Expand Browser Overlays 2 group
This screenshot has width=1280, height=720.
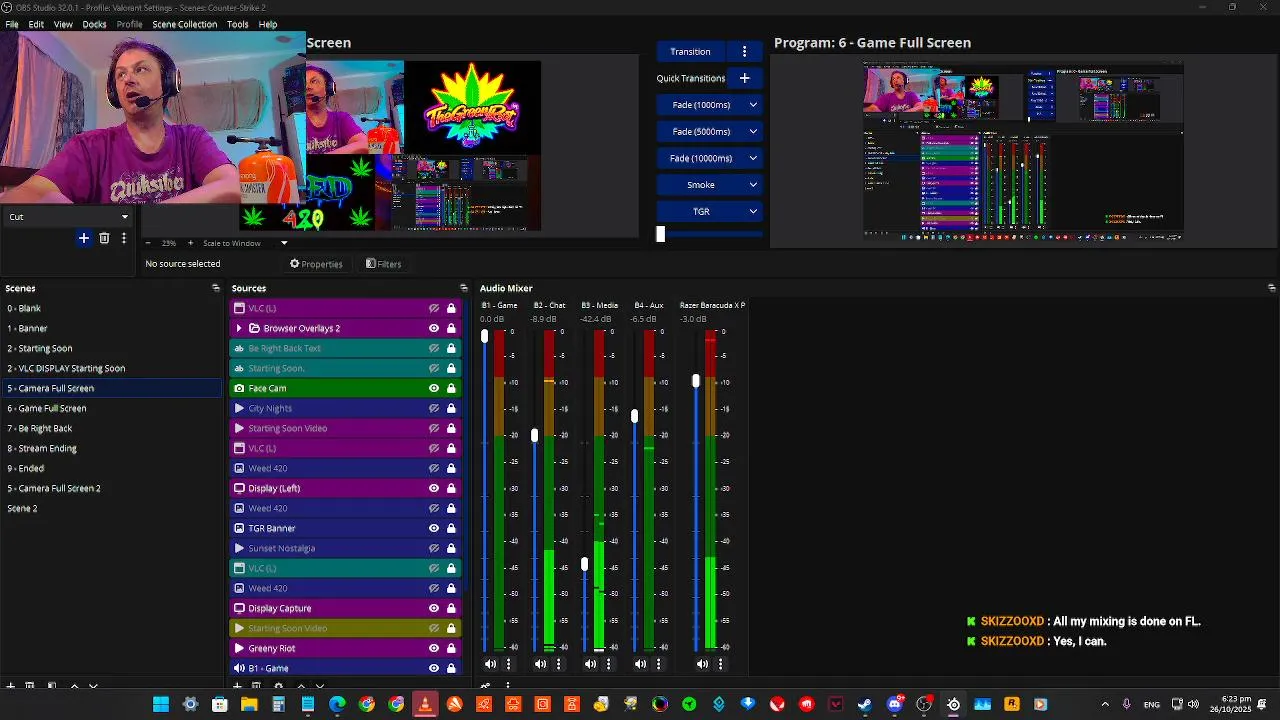pos(239,328)
